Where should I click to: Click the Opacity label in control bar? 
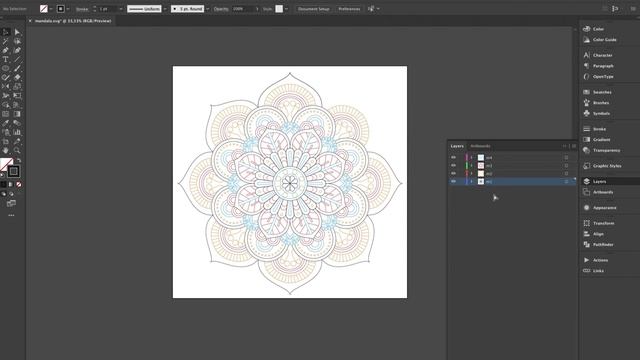[221, 9]
